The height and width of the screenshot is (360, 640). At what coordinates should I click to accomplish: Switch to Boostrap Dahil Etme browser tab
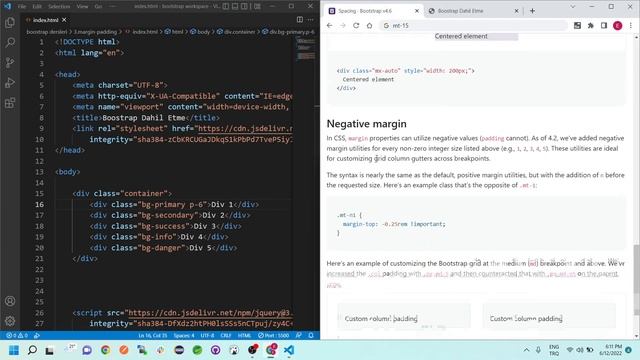coord(460,11)
